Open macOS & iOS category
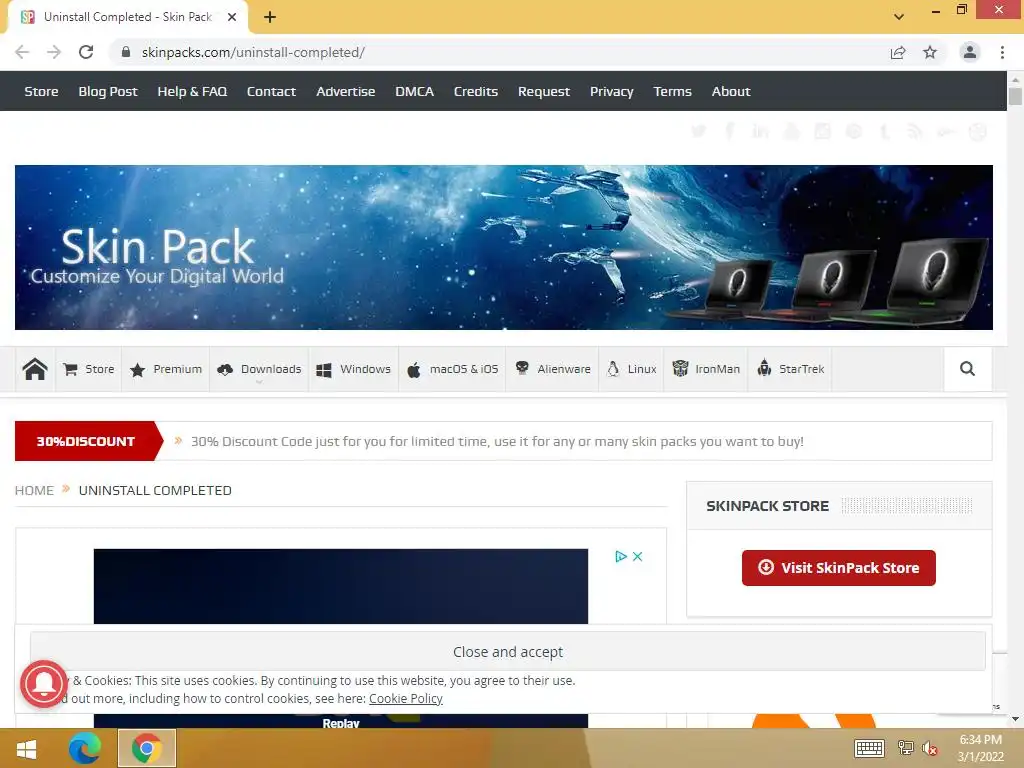The height and width of the screenshot is (768, 1024). pos(452,369)
